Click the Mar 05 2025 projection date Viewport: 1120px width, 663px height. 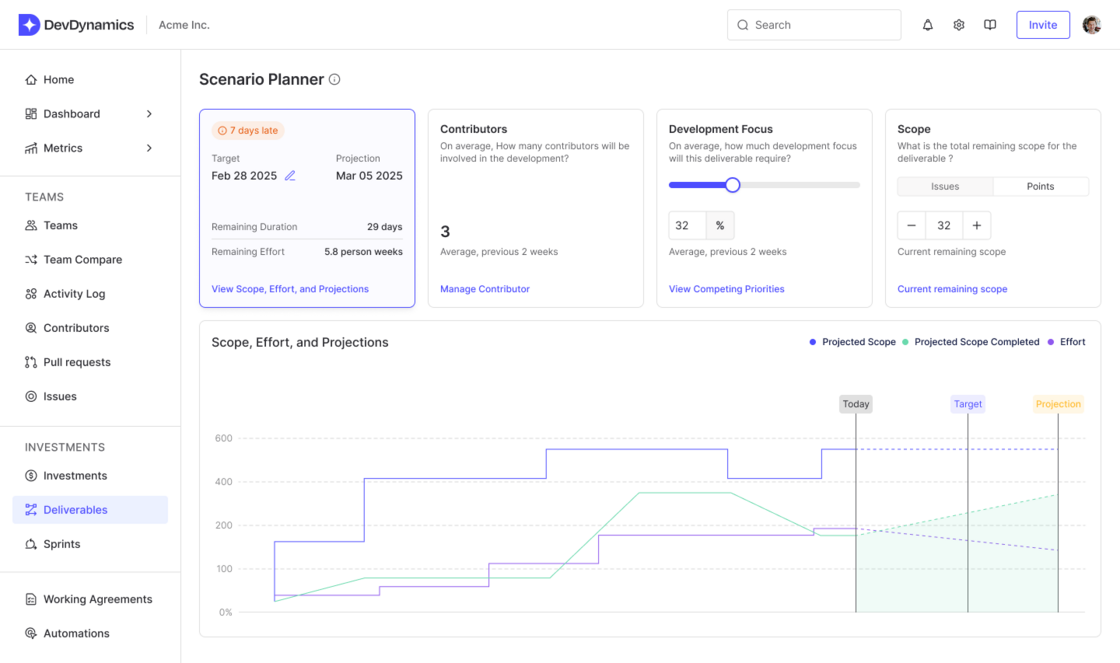(x=369, y=176)
